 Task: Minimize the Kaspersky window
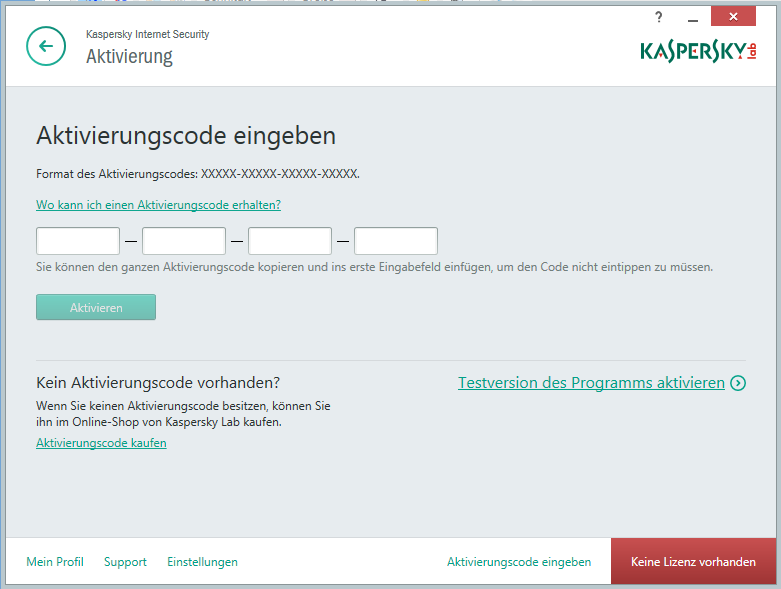(x=692, y=20)
